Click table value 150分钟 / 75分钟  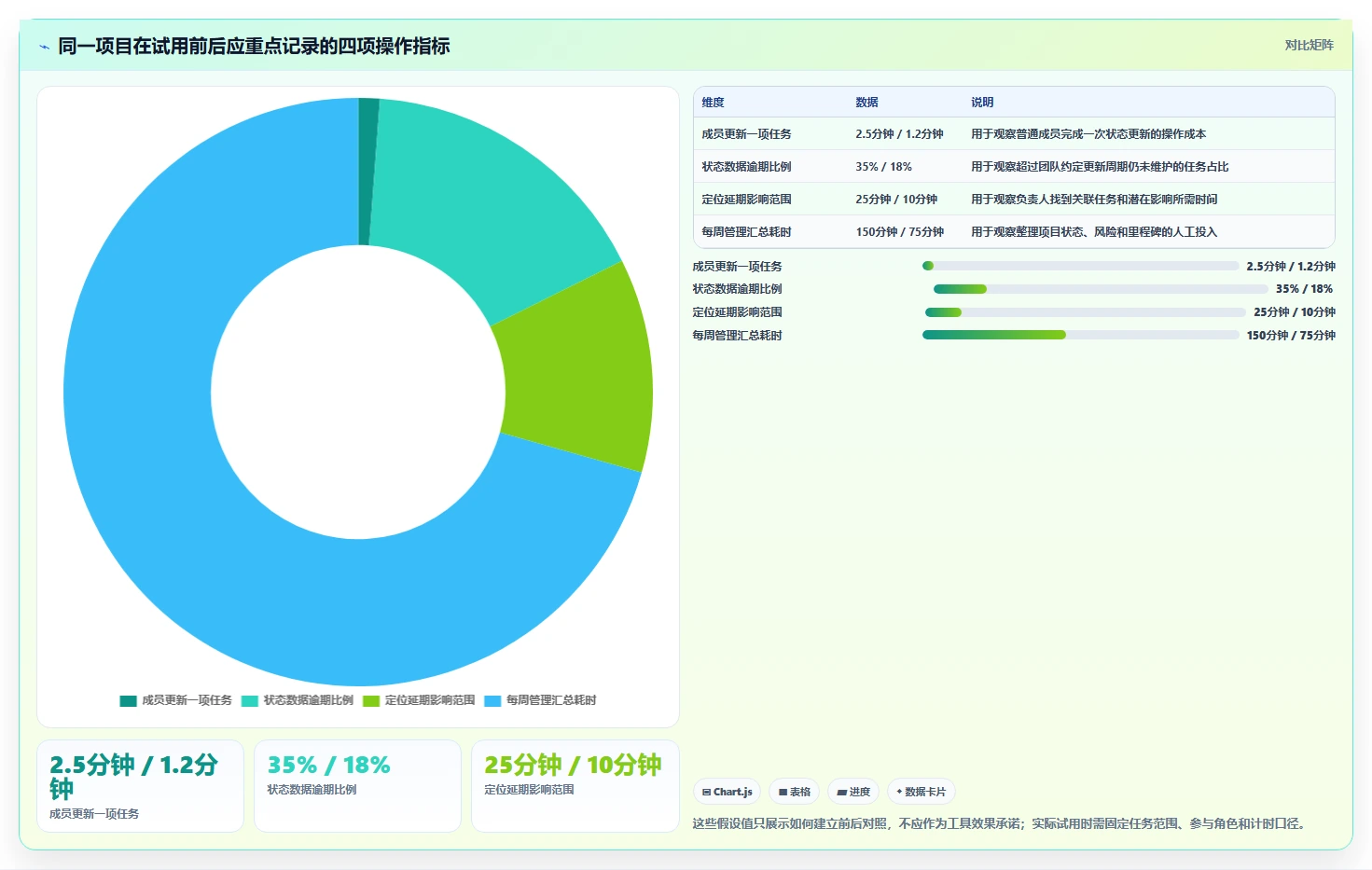pyautogui.click(x=899, y=232)
